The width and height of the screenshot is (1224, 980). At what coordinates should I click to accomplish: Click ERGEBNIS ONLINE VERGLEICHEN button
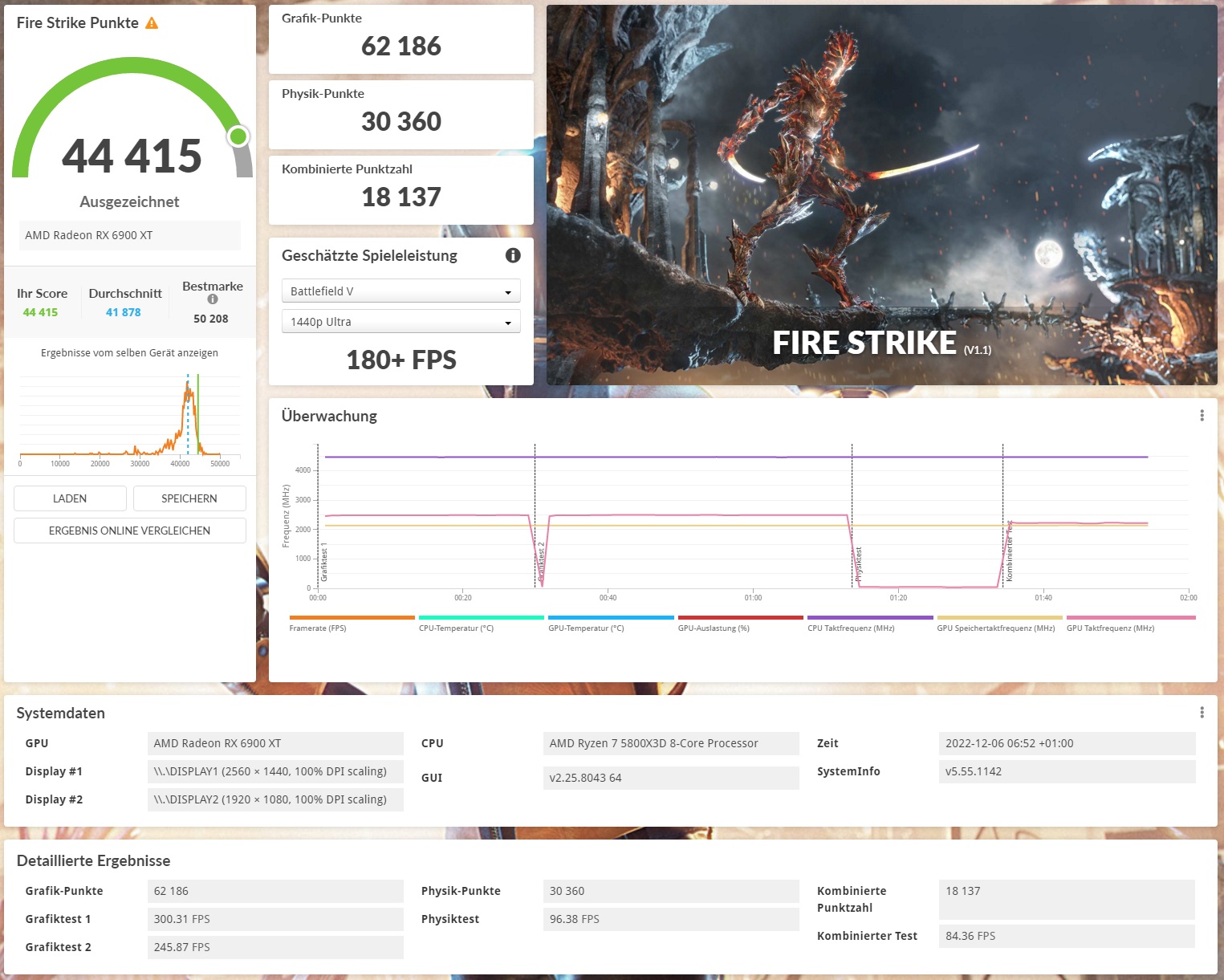(130, 531)
